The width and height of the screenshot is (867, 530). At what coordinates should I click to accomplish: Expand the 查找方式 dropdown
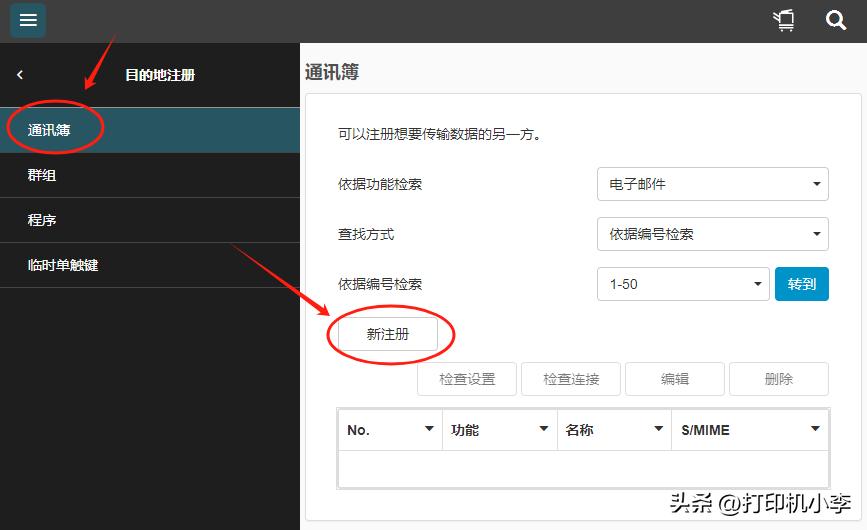click(713, 234)
